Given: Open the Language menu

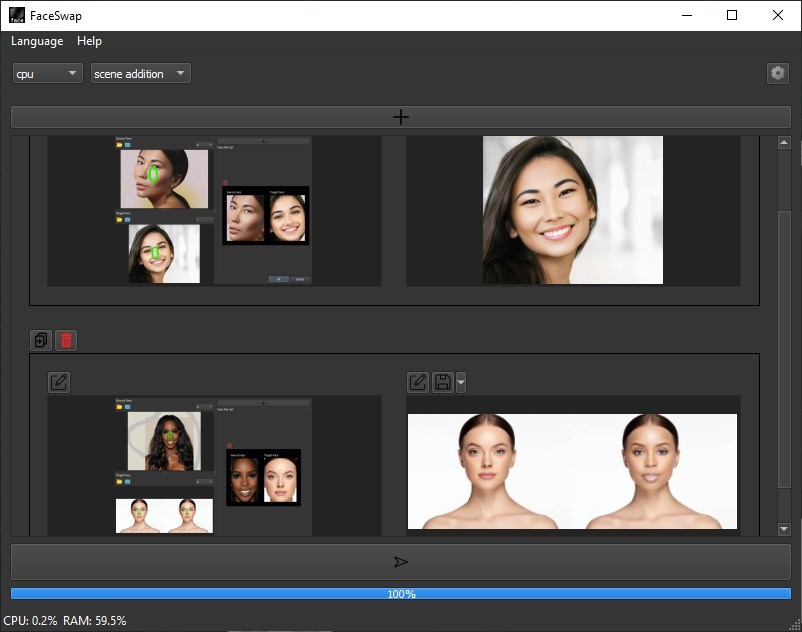Looking at the screenshot, I should pyautogui.click(x=37, y=41).
